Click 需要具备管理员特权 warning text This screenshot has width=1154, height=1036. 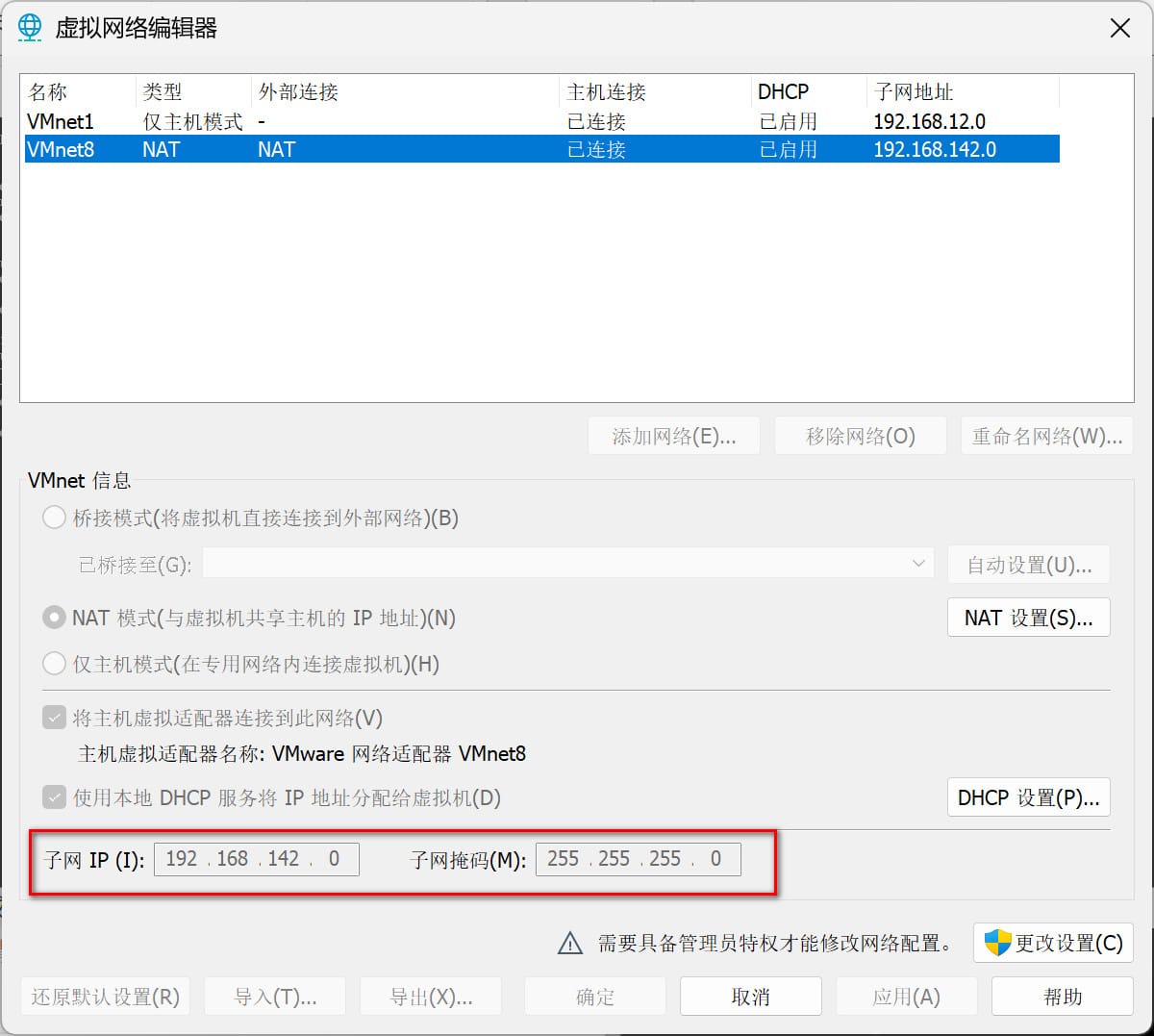click(x=775, y=944)
